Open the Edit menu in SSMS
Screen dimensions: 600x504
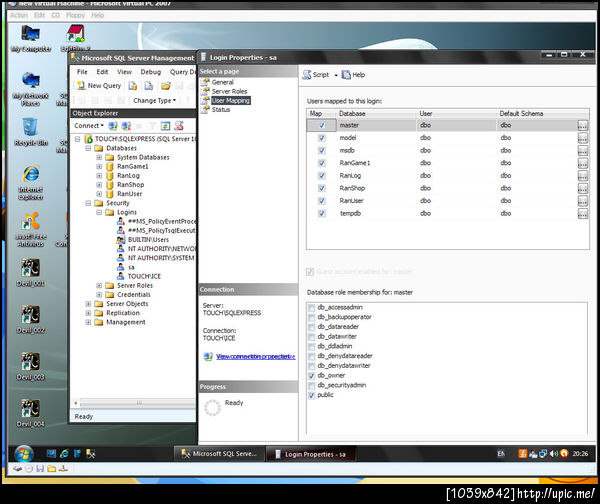click(x=102, y=72)
